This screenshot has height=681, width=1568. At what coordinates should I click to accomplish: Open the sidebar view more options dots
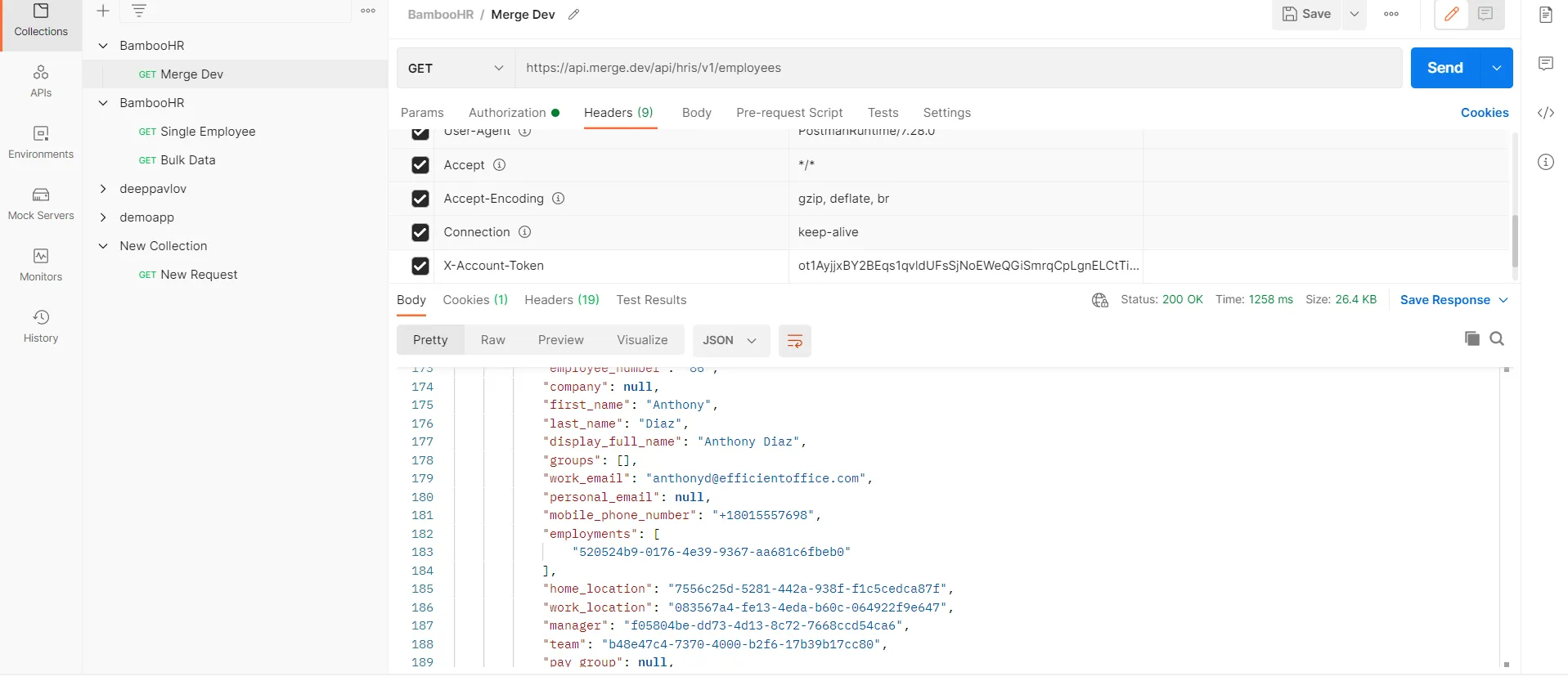point(368,11)
